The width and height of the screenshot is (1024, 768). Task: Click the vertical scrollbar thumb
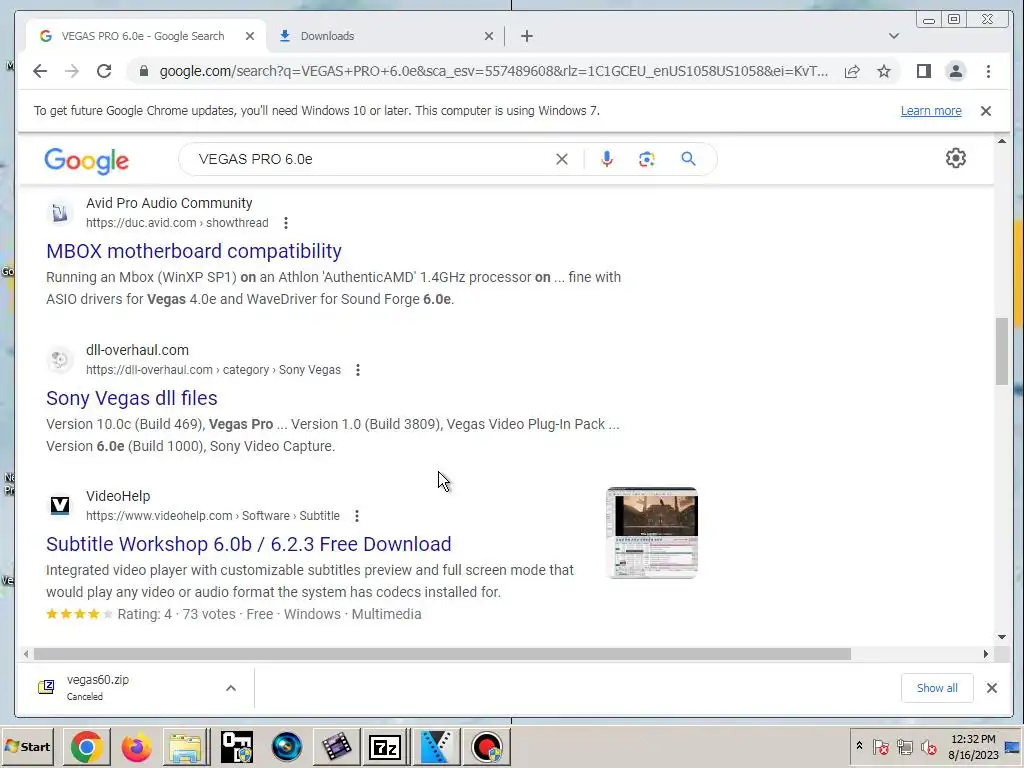click(1002, 351)
